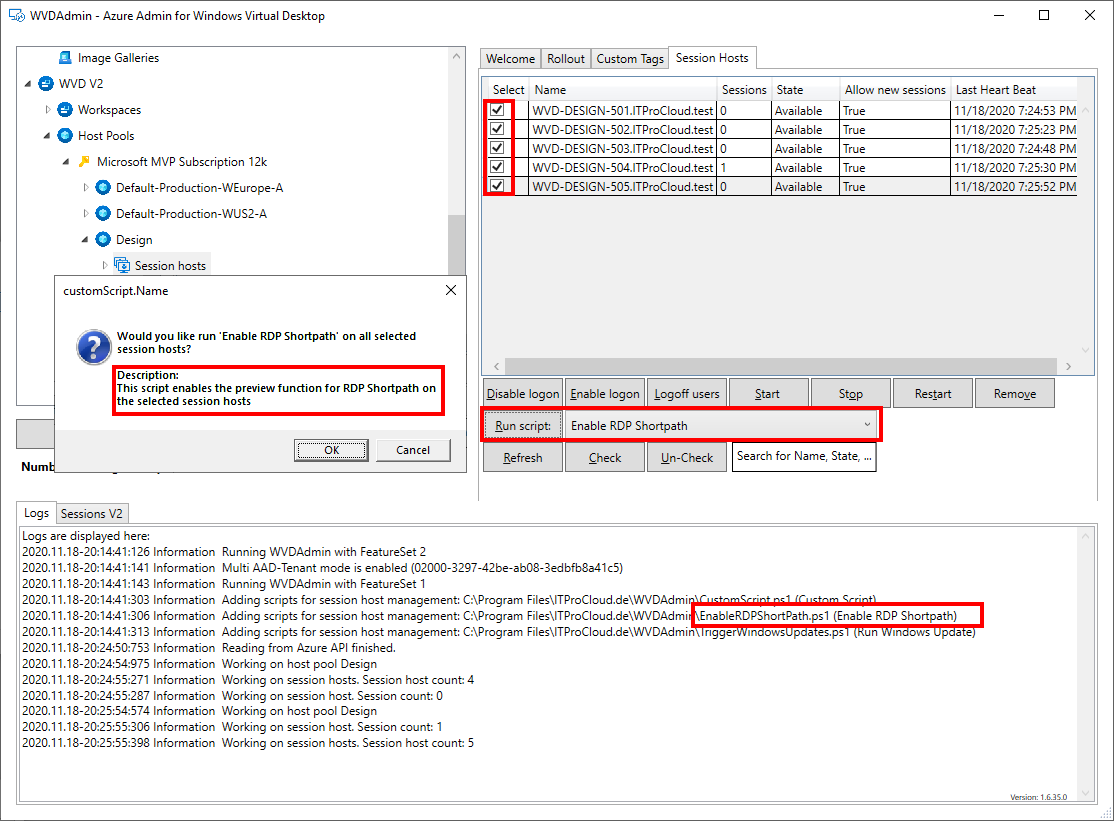
Task: Open the Run script dropdown list
Action: click(869, 424)
